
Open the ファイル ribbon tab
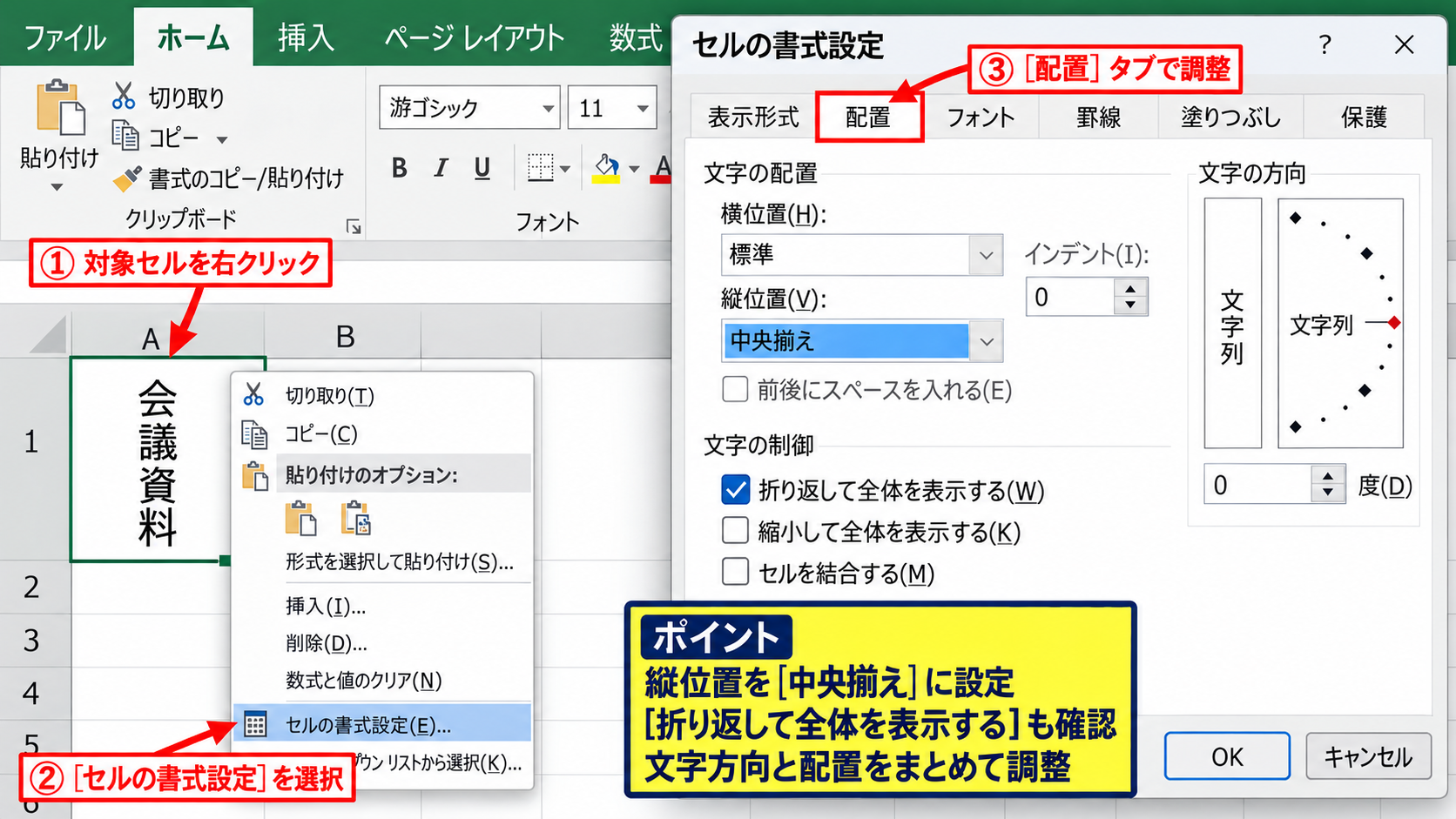pos(65,37)
